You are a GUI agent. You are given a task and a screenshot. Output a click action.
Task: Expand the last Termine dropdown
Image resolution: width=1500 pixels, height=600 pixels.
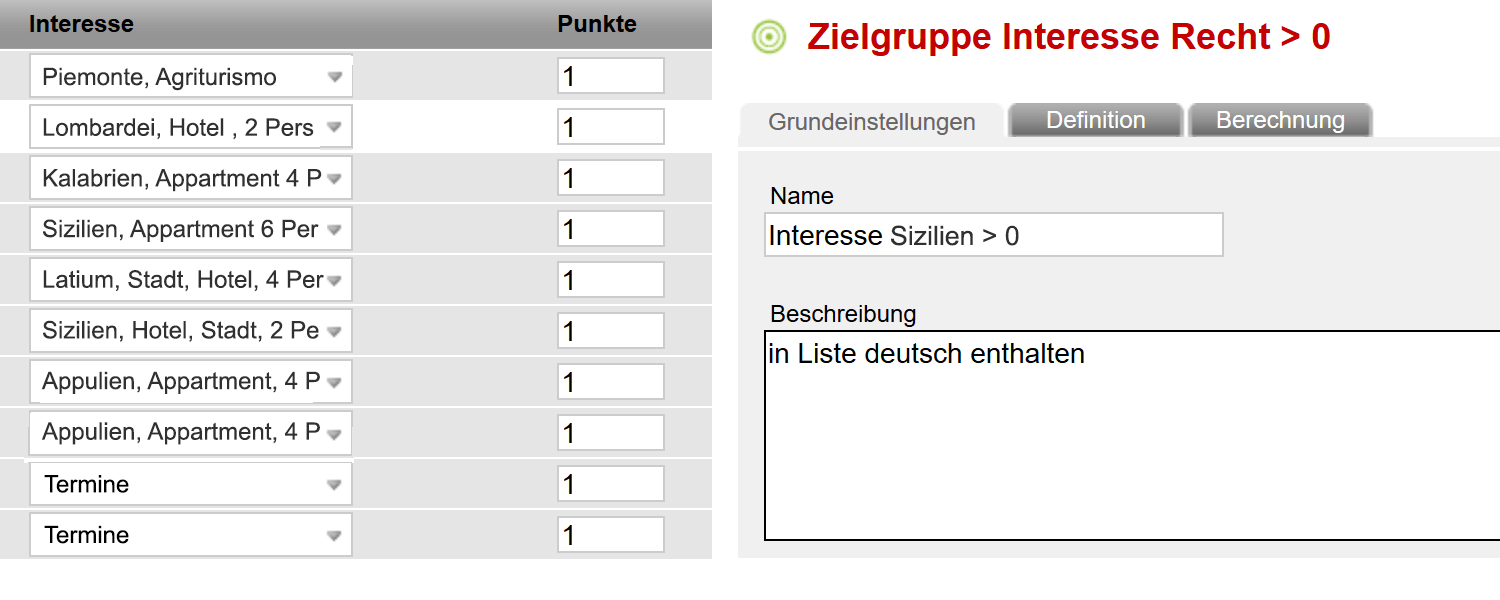[x=191, y=535]
